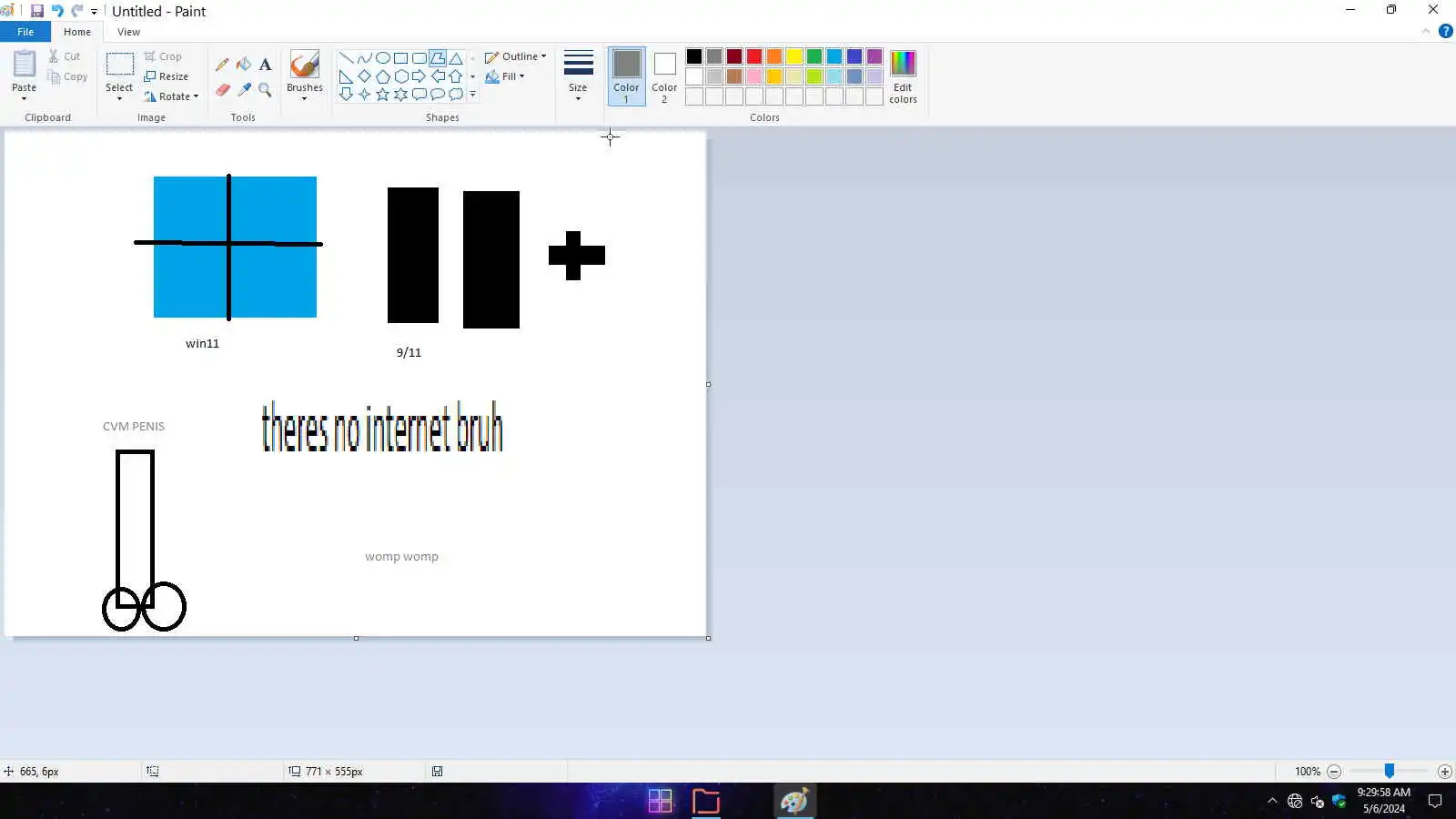Click the "100%" zoom level text

(1308, 772)
